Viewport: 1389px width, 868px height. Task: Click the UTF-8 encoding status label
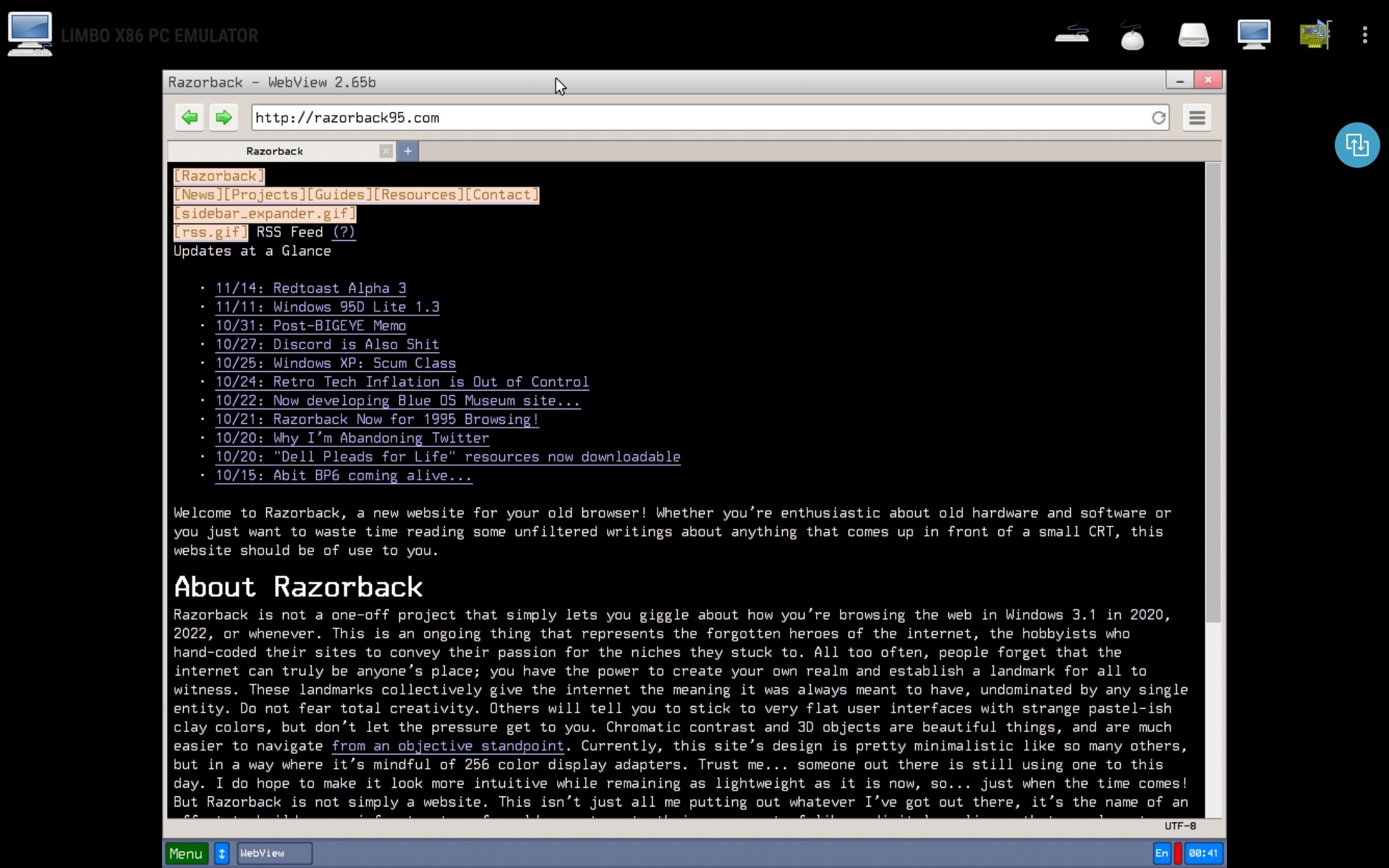(x=1180, y=826)
